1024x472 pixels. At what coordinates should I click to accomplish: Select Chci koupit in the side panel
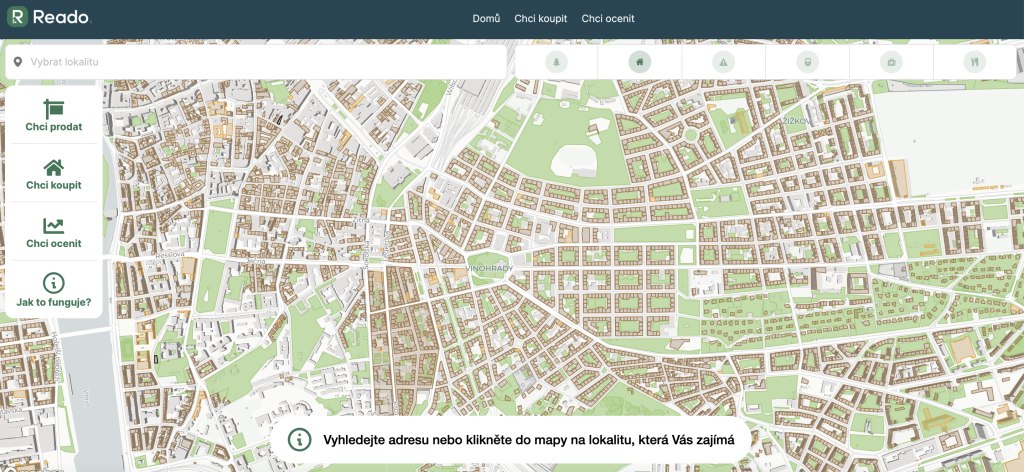tap(54, 174)
